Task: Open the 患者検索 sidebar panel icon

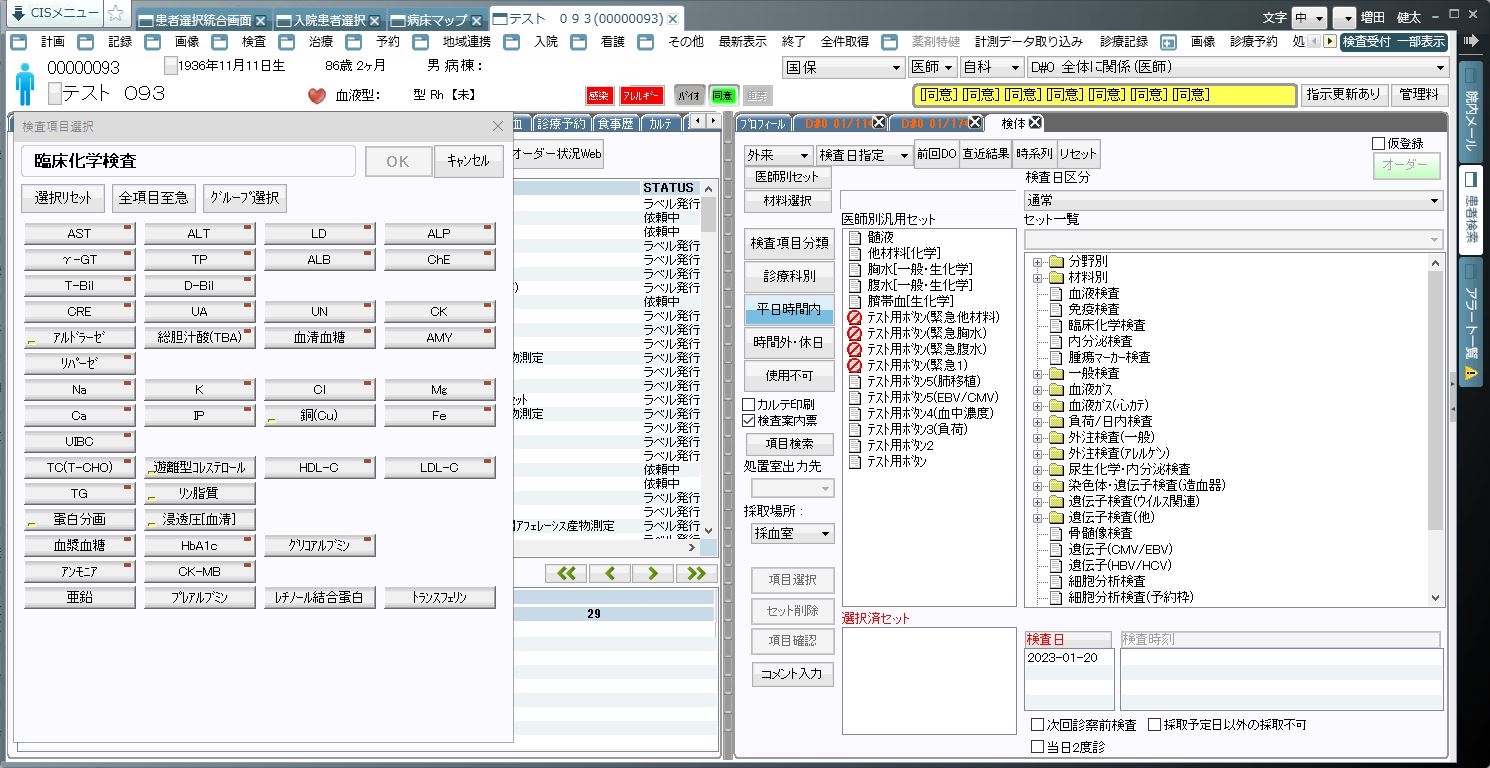Action: click(x=1471, y=210)
